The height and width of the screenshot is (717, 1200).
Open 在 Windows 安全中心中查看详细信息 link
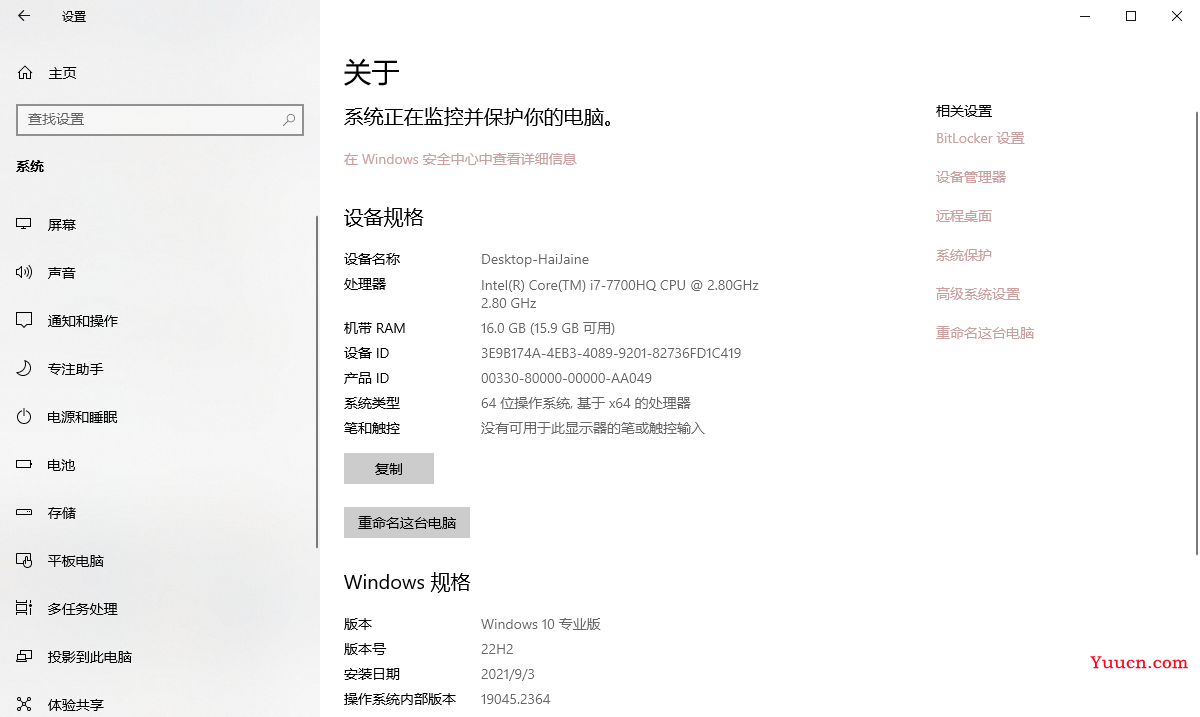tap(460, 159)
